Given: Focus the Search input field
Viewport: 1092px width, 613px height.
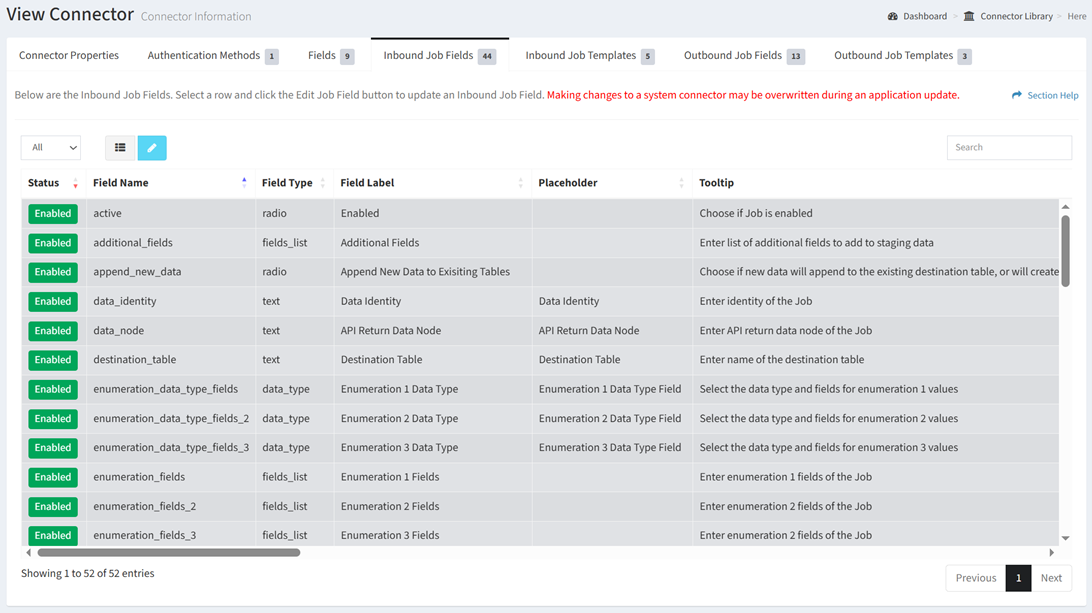Looking at the screenshot, I should 1009,148.
